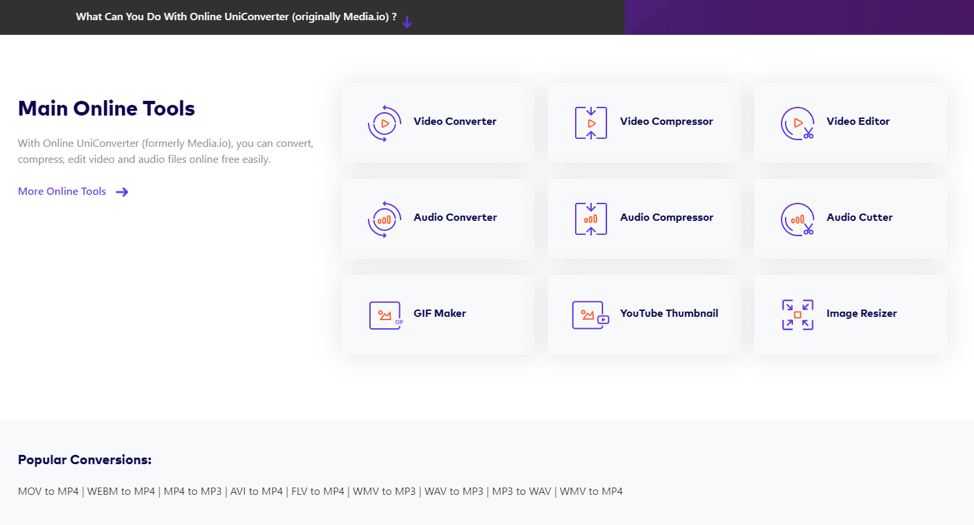
Task: Open the Video Converter tool label
Action: [455, 121]
